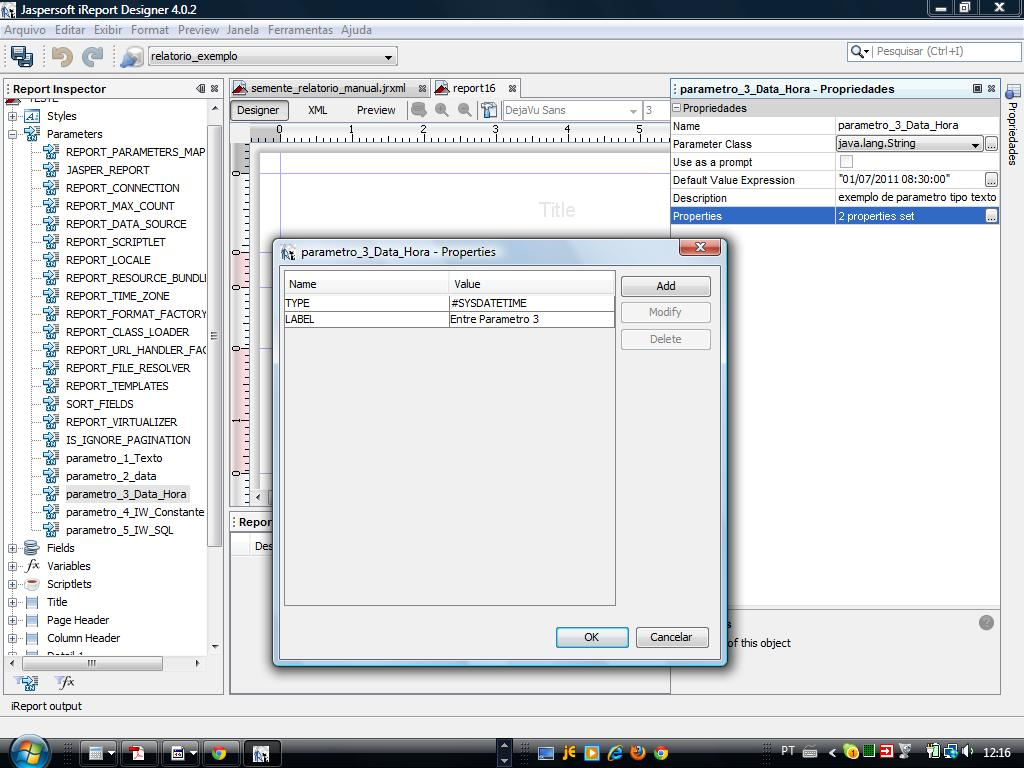The width and height of the screenshot is (1024, 768).
Task: Expand the Styles tree node
Action: (x=12, y=116)
